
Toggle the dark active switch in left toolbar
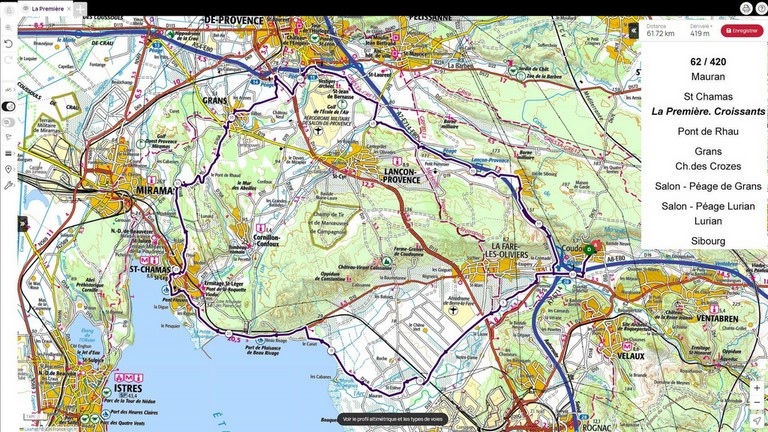pos(8,106)
